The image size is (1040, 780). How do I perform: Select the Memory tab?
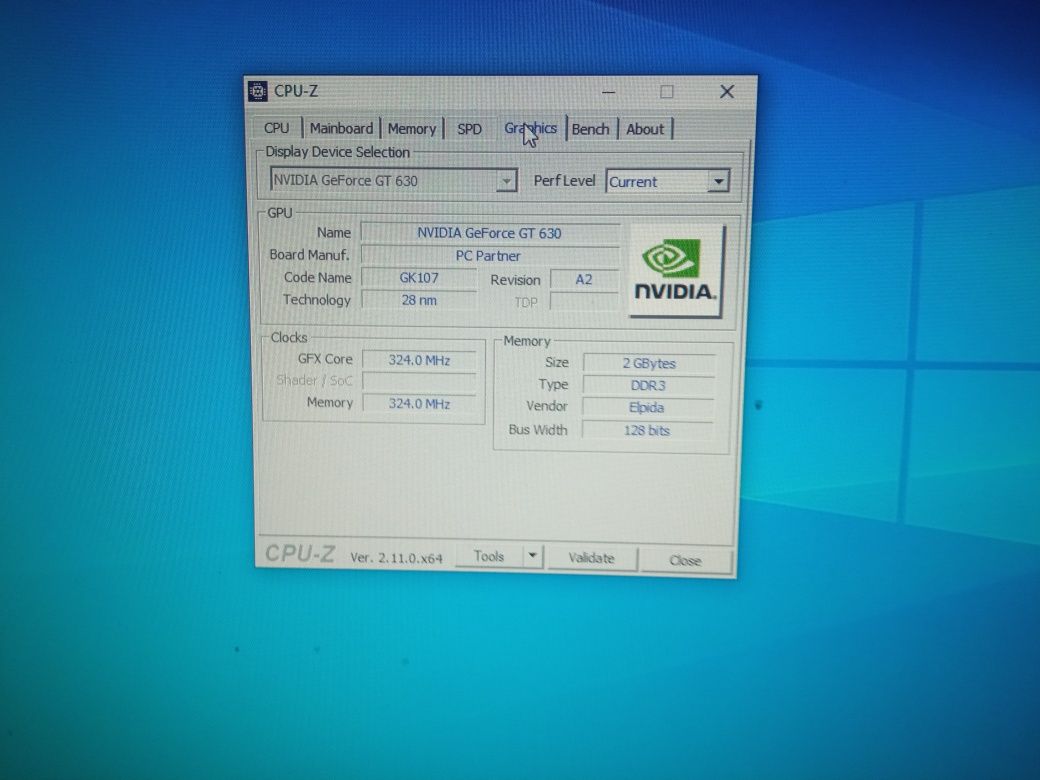pyautogui.click(x=412, y=129)
